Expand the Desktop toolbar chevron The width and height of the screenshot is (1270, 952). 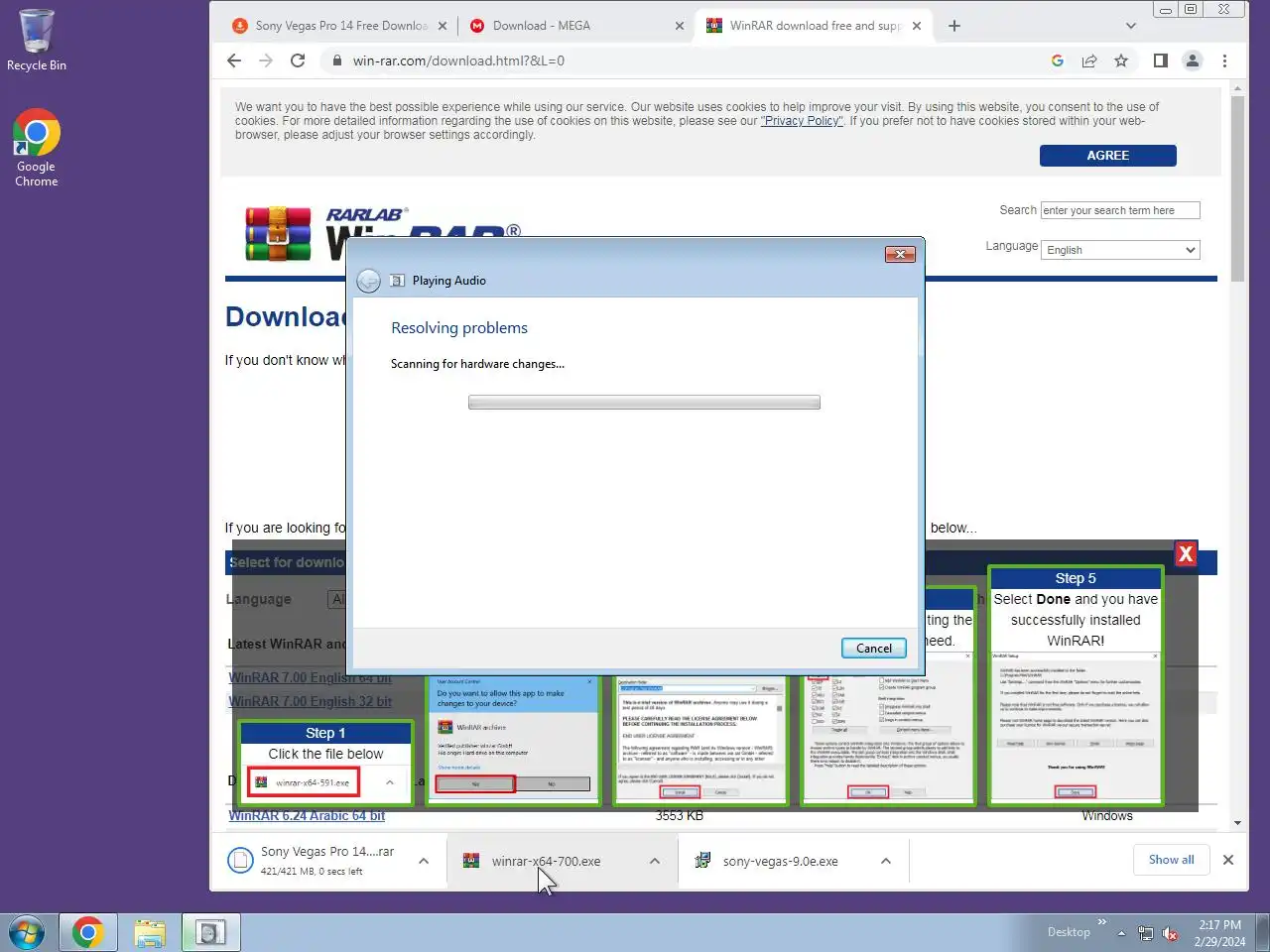click(1101, 922)
